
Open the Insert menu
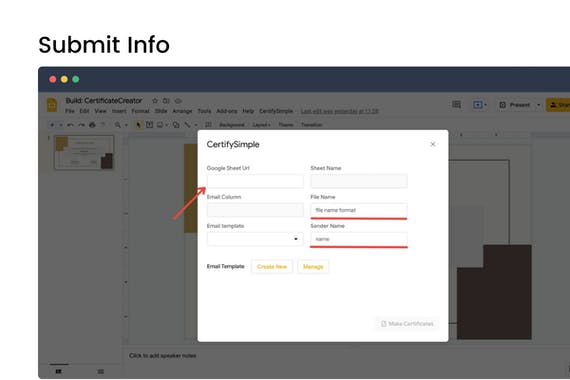(x=119, y=111)
